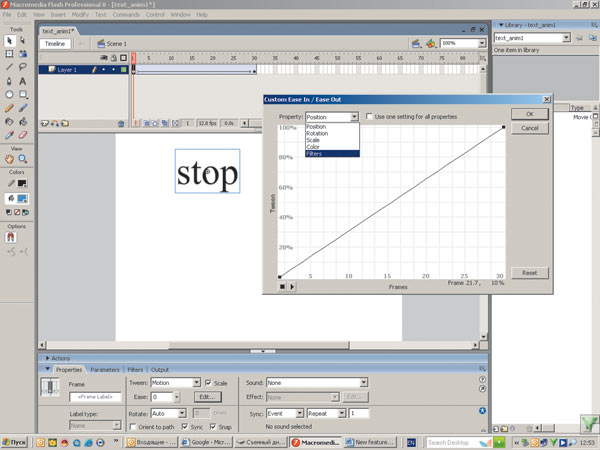Check Use one setting for all properties

tap(369, 116)
